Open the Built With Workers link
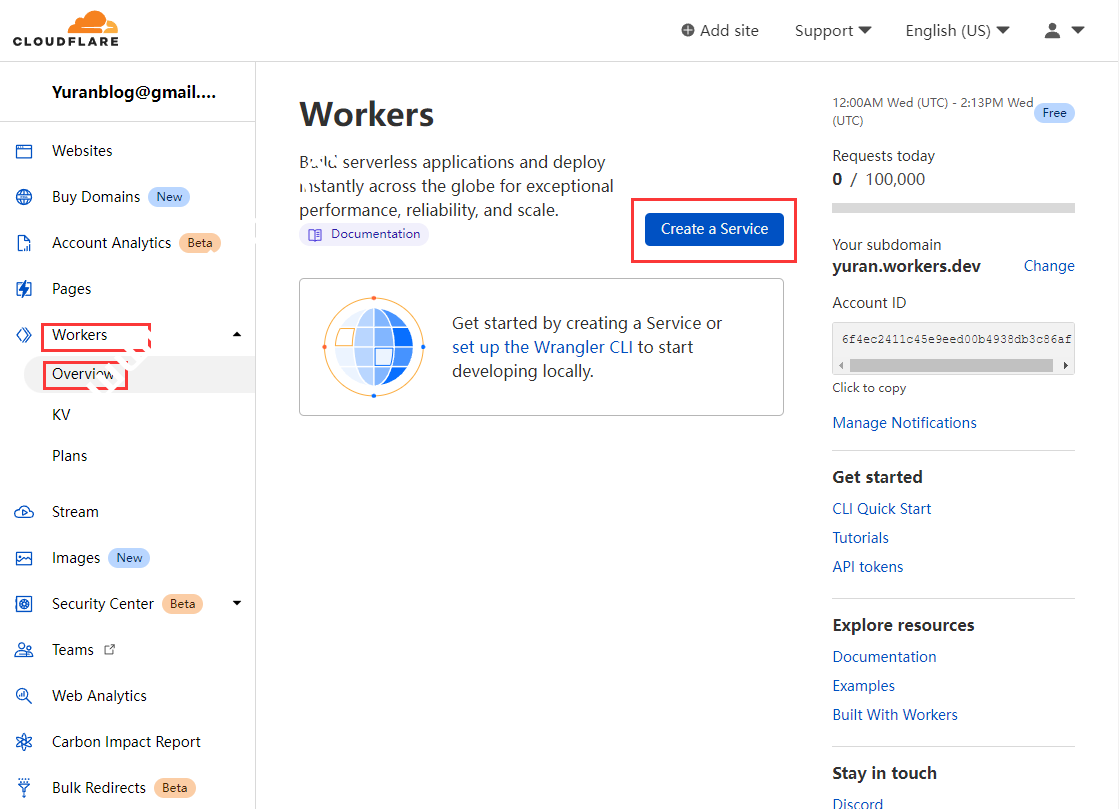 [x=895, y=715]
